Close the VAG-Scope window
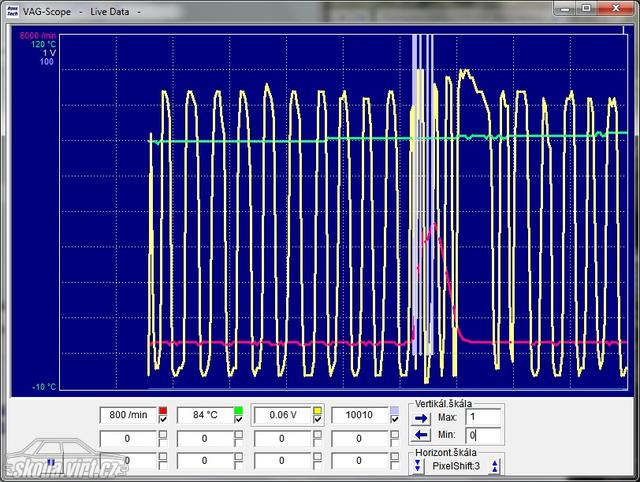The height and width of the screenshot is (482, 640). (616, 8)
